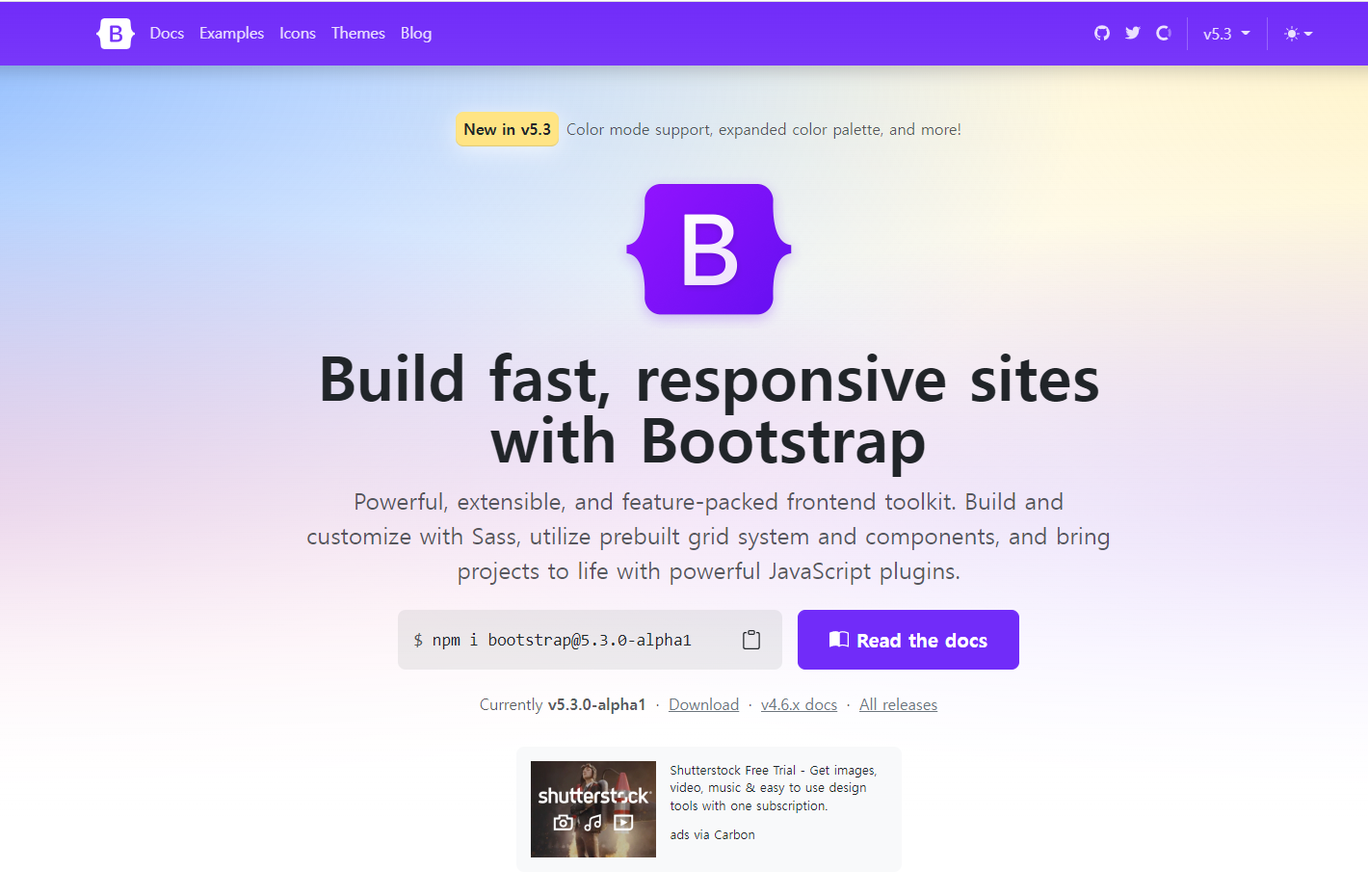Expand the v5.3 version dropdown
This screenshot has width=1368, height=896.
point(1226,34)
